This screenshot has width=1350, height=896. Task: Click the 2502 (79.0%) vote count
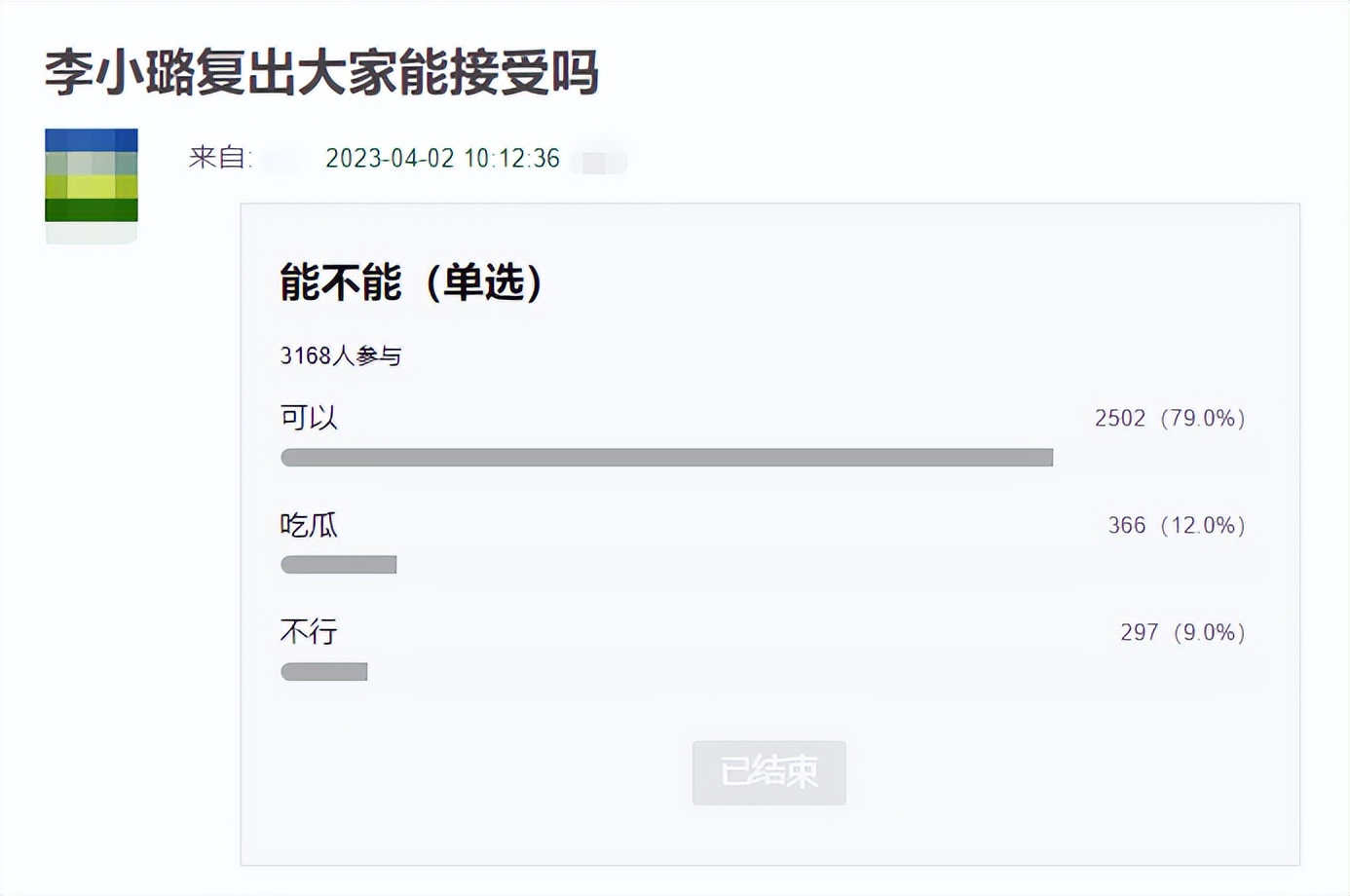[x=1170, y=418]
